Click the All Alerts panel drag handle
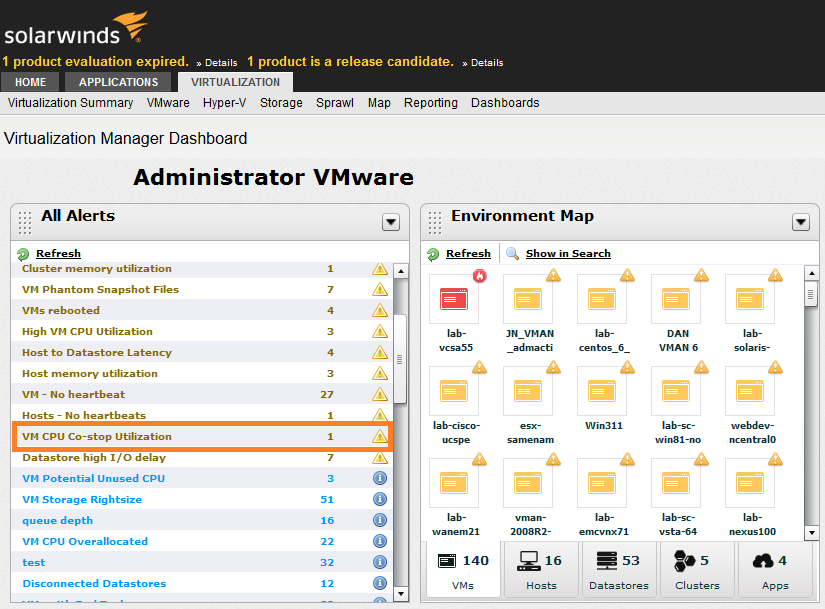Viewport: 825px width, 609px height. click(25, 223)
